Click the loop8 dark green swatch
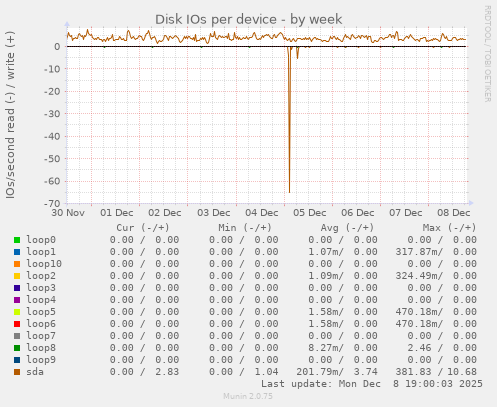 tap(17, 348)
